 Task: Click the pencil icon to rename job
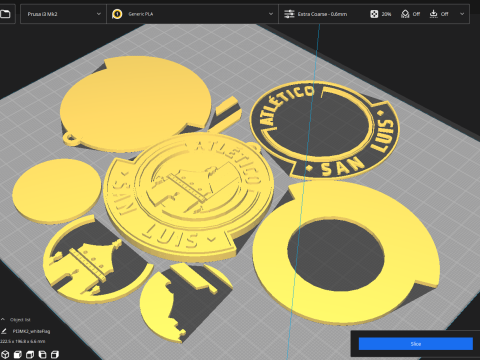[x=4, y=331]
